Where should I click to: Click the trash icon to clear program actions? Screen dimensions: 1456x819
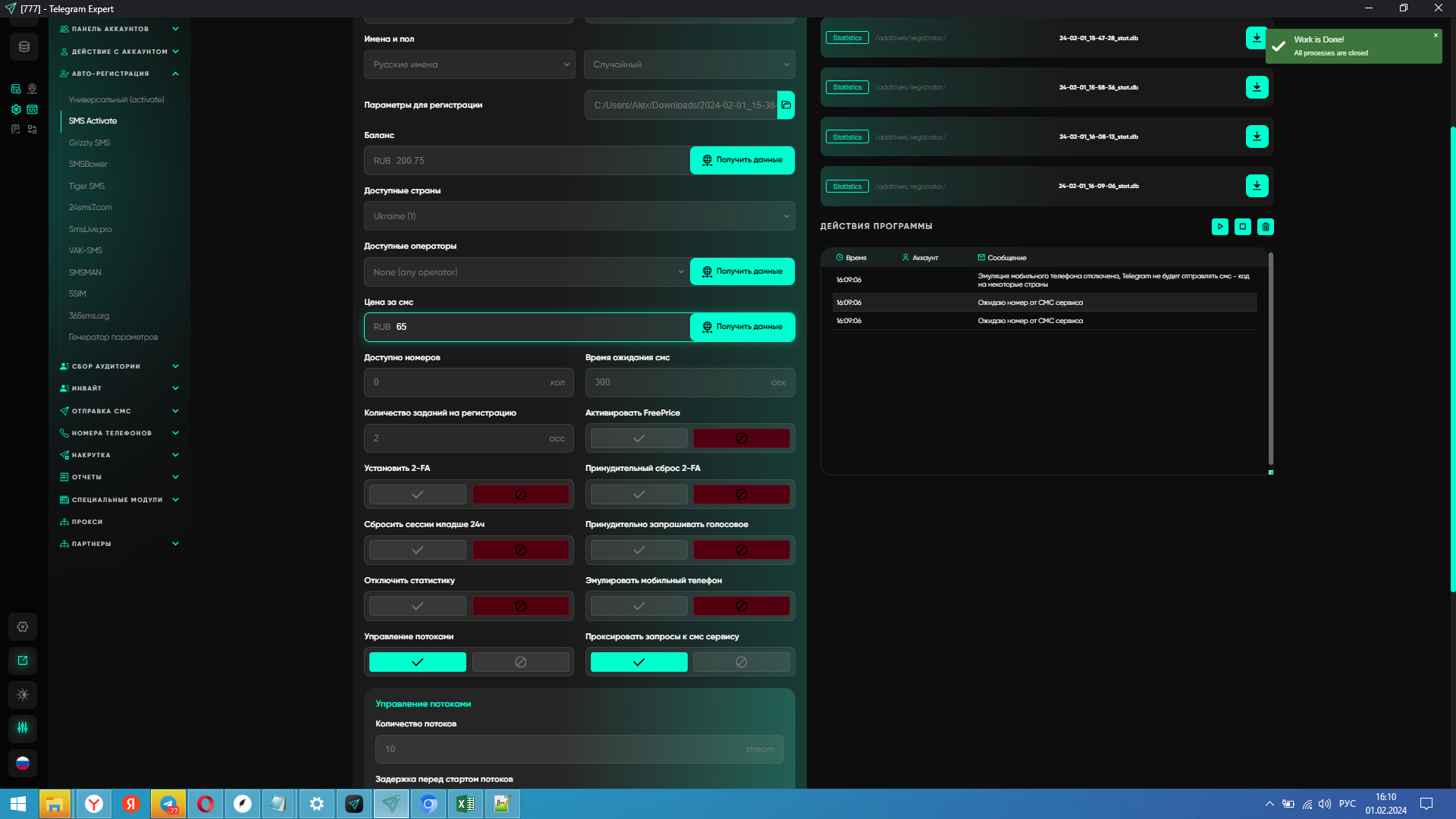(x=1265, y=227)
